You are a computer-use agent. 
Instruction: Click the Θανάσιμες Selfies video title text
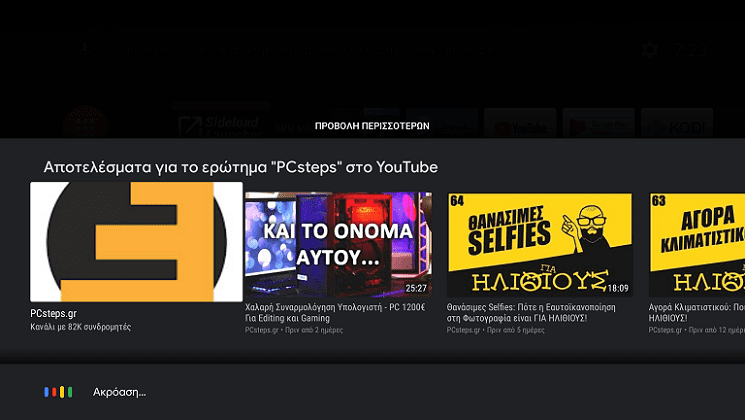[x=531, y=313]
